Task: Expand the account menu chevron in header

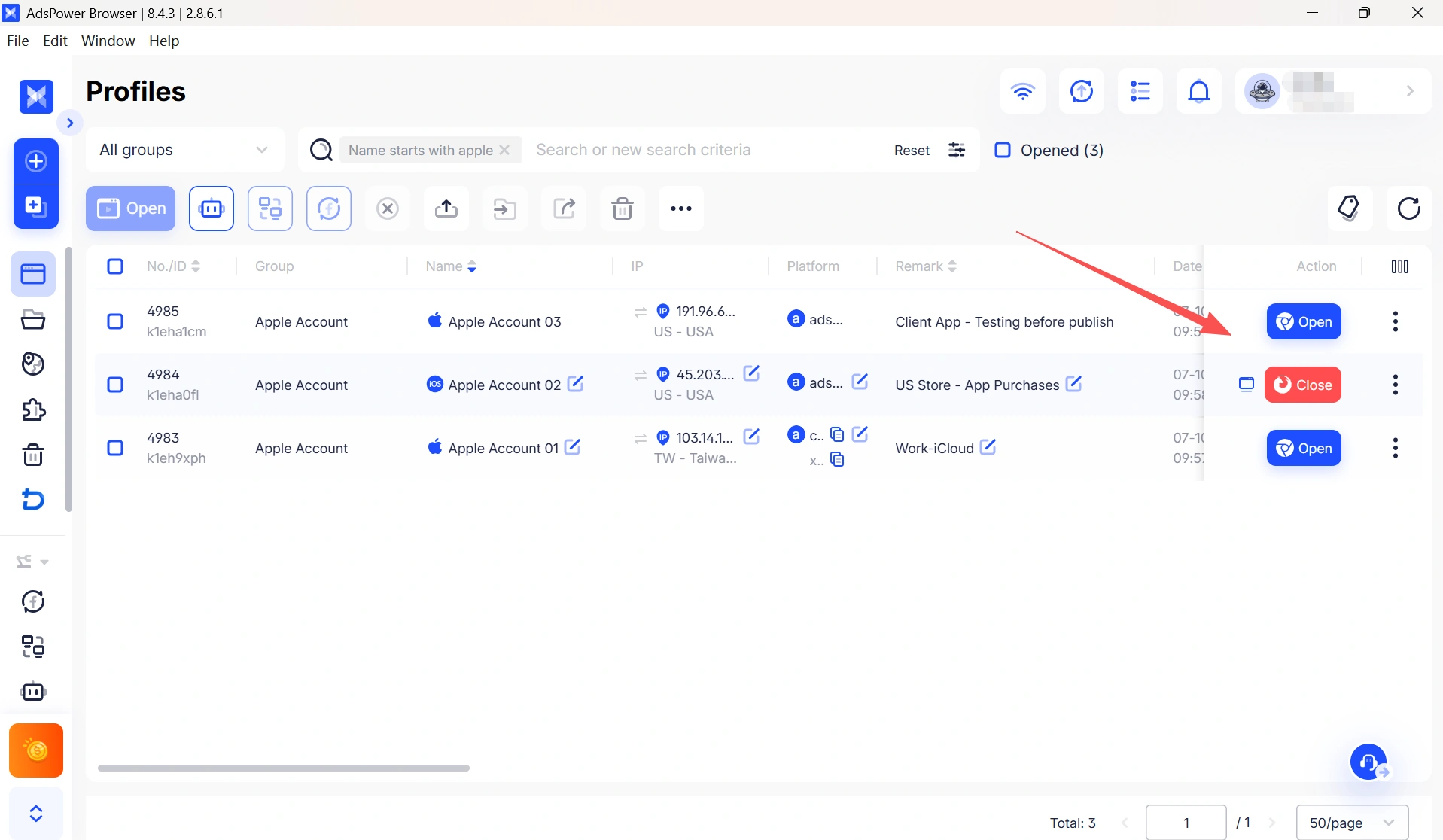Action: click(x=1410, y=91)
